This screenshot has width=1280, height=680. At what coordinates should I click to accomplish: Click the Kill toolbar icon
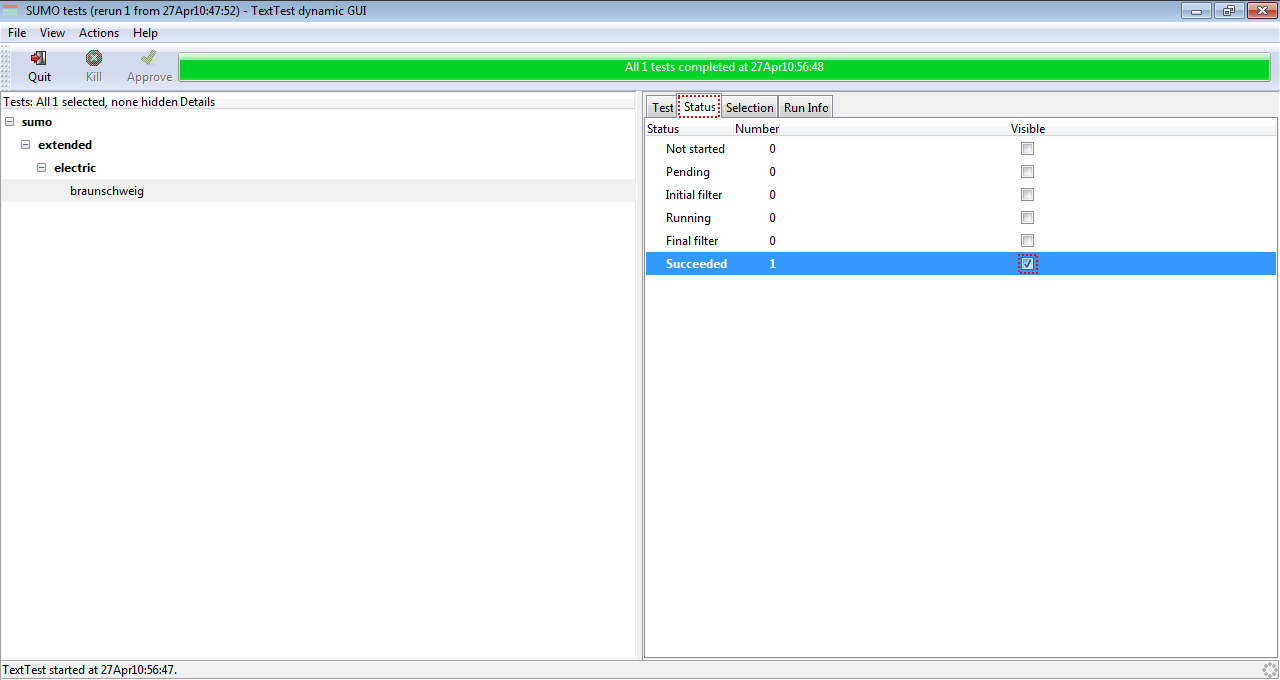(x=94, y=59)
